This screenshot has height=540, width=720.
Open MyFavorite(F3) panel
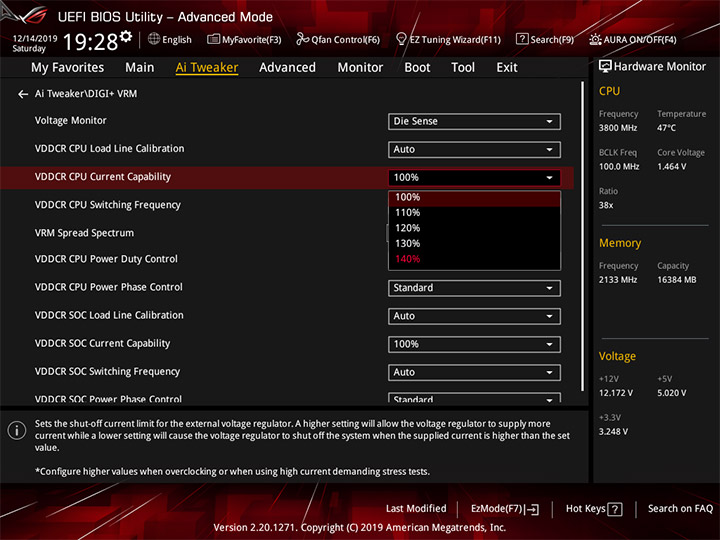244,39
